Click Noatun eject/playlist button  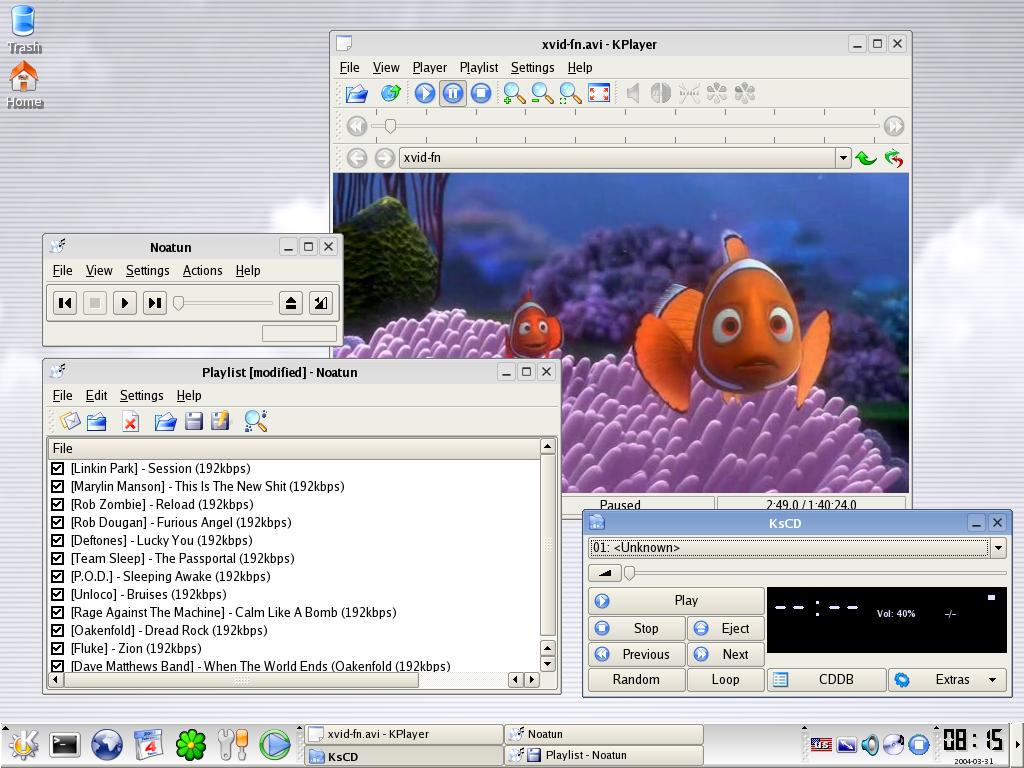pos(291,303)
